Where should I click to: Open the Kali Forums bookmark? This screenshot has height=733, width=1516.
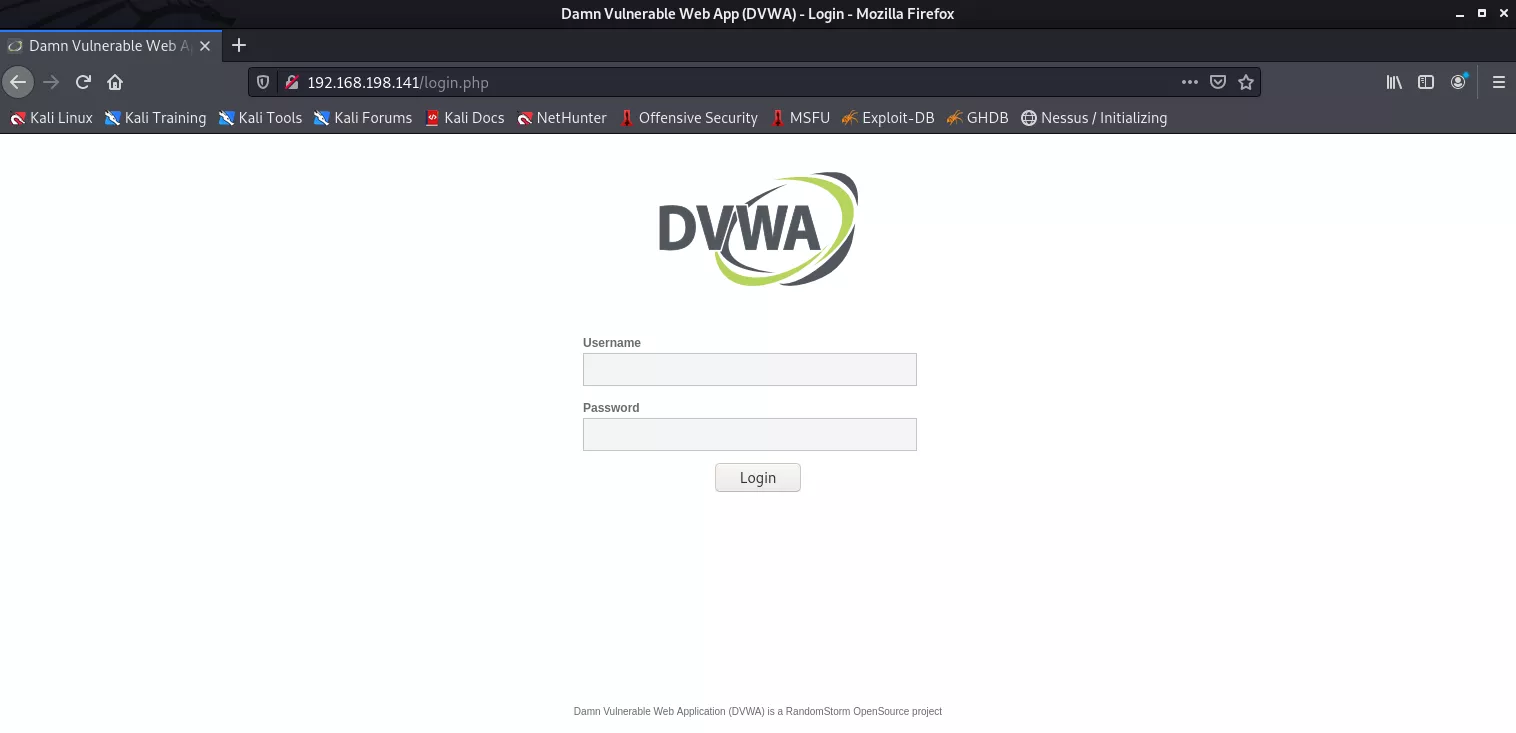point(362,118)
